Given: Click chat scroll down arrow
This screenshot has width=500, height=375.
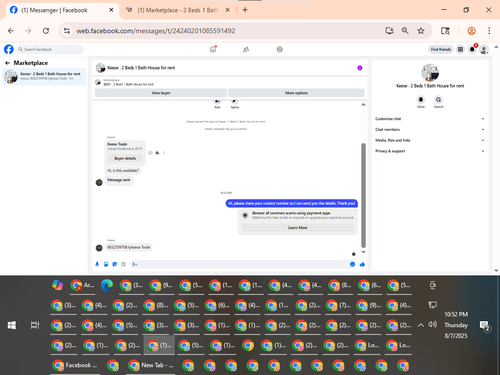Looking at the screenshot, I should (363, 252).
